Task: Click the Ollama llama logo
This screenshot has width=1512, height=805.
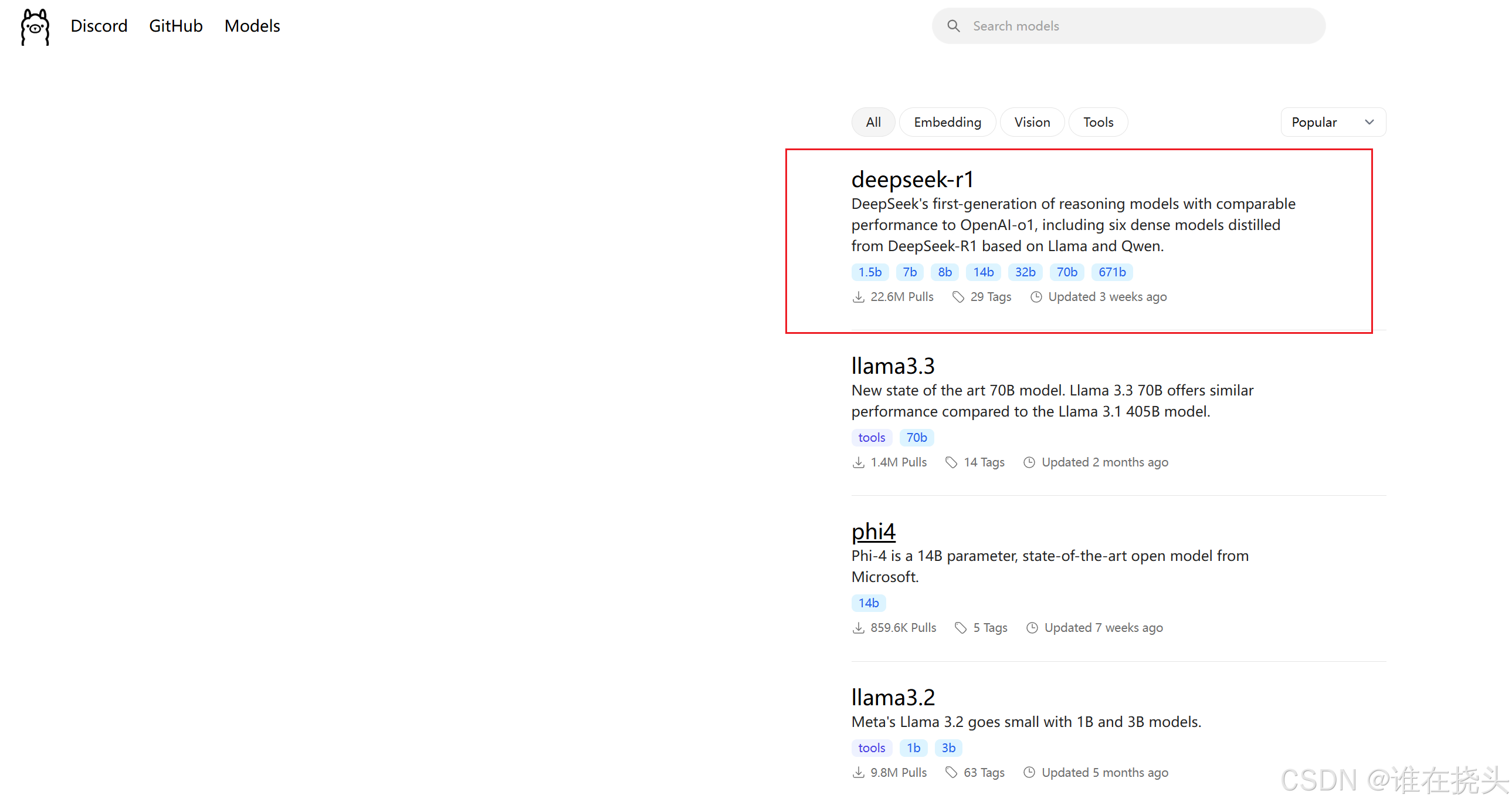Action: [35, 26]
